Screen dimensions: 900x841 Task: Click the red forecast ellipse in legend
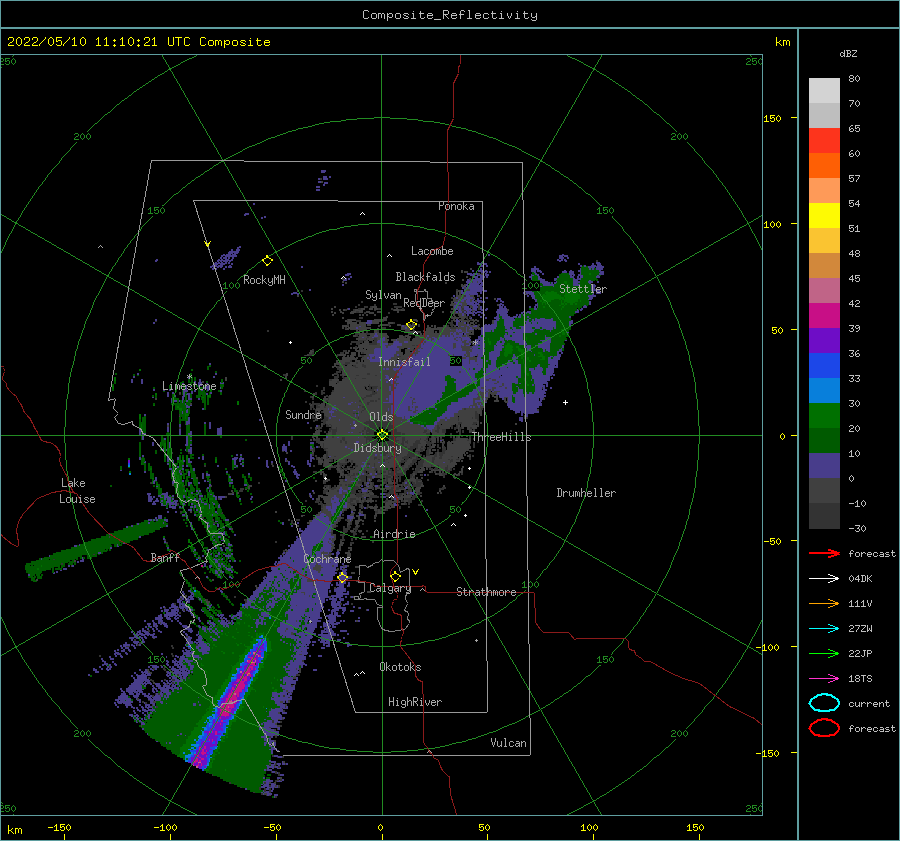tap(824, 728)
